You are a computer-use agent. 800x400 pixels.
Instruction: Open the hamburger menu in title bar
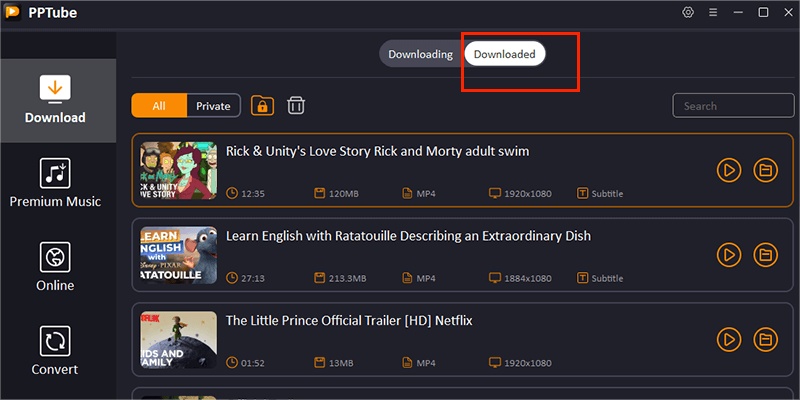(713, 12)
